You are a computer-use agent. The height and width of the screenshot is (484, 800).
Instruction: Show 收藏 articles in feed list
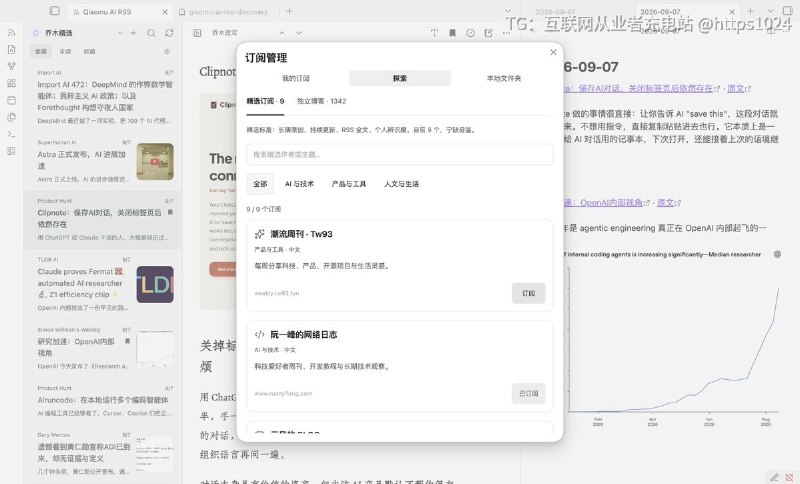pos(89,52)
